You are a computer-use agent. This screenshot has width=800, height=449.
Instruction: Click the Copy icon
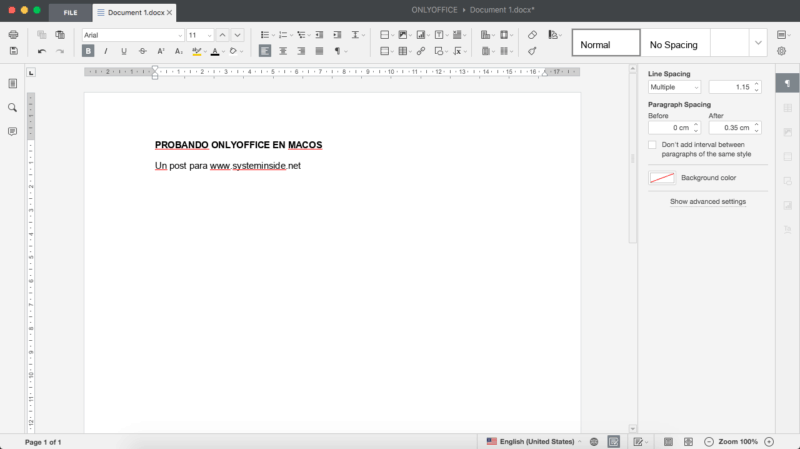(x=42, y=35)
